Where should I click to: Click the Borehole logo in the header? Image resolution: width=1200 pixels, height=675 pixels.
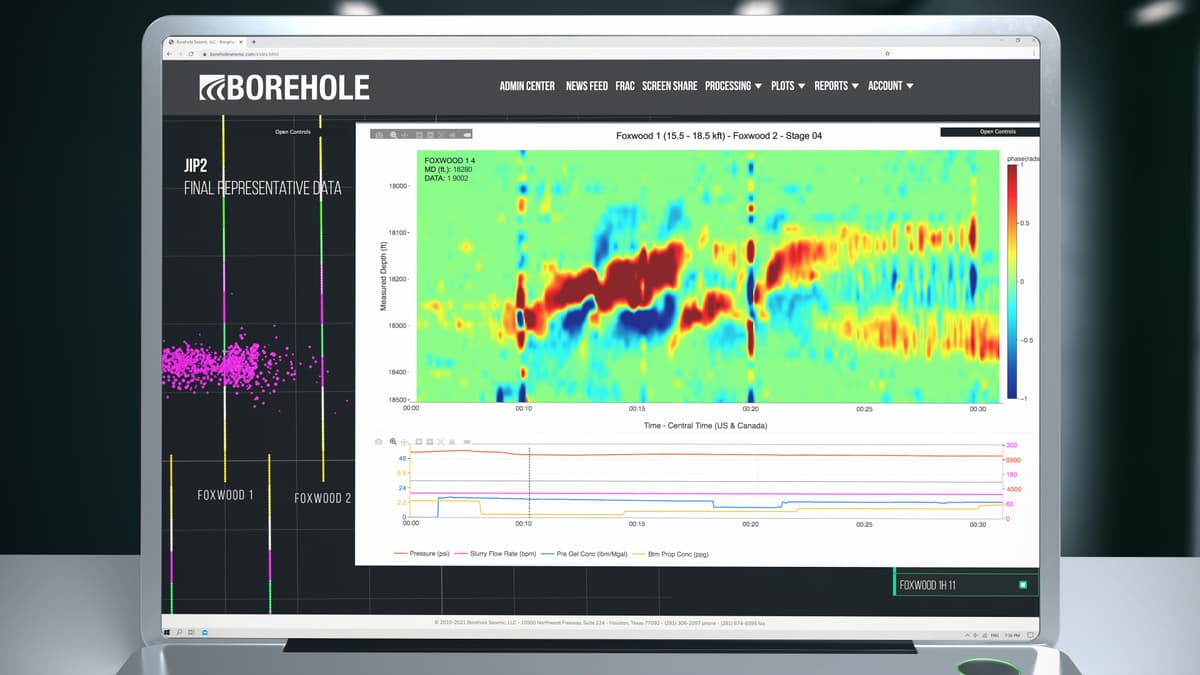285,87
